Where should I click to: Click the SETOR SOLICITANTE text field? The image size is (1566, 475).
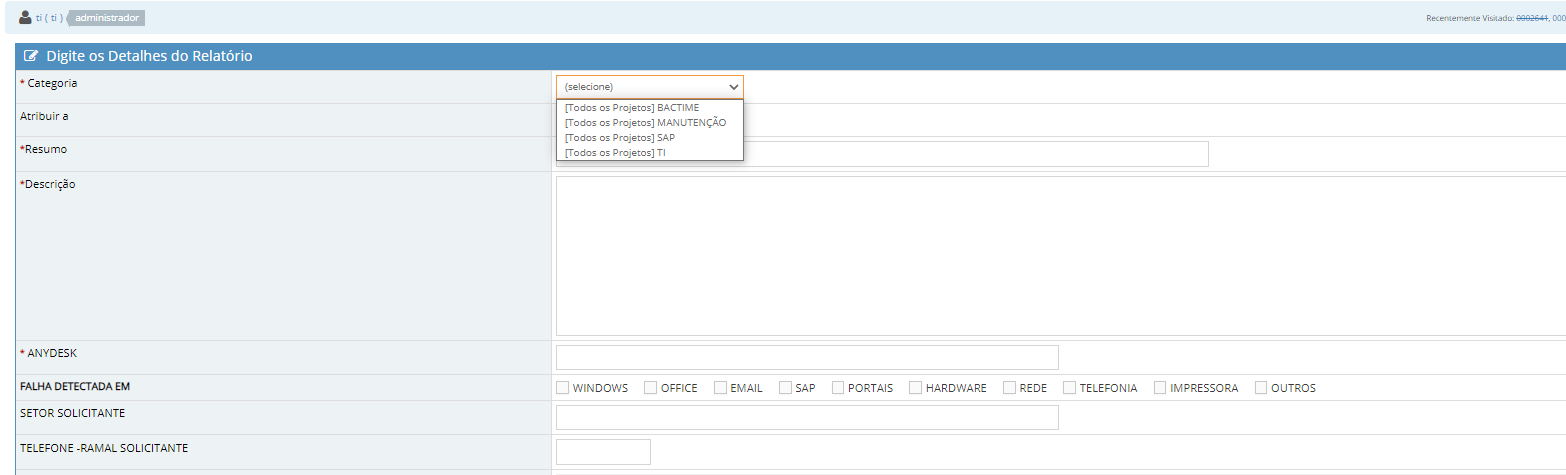(807, 418)
